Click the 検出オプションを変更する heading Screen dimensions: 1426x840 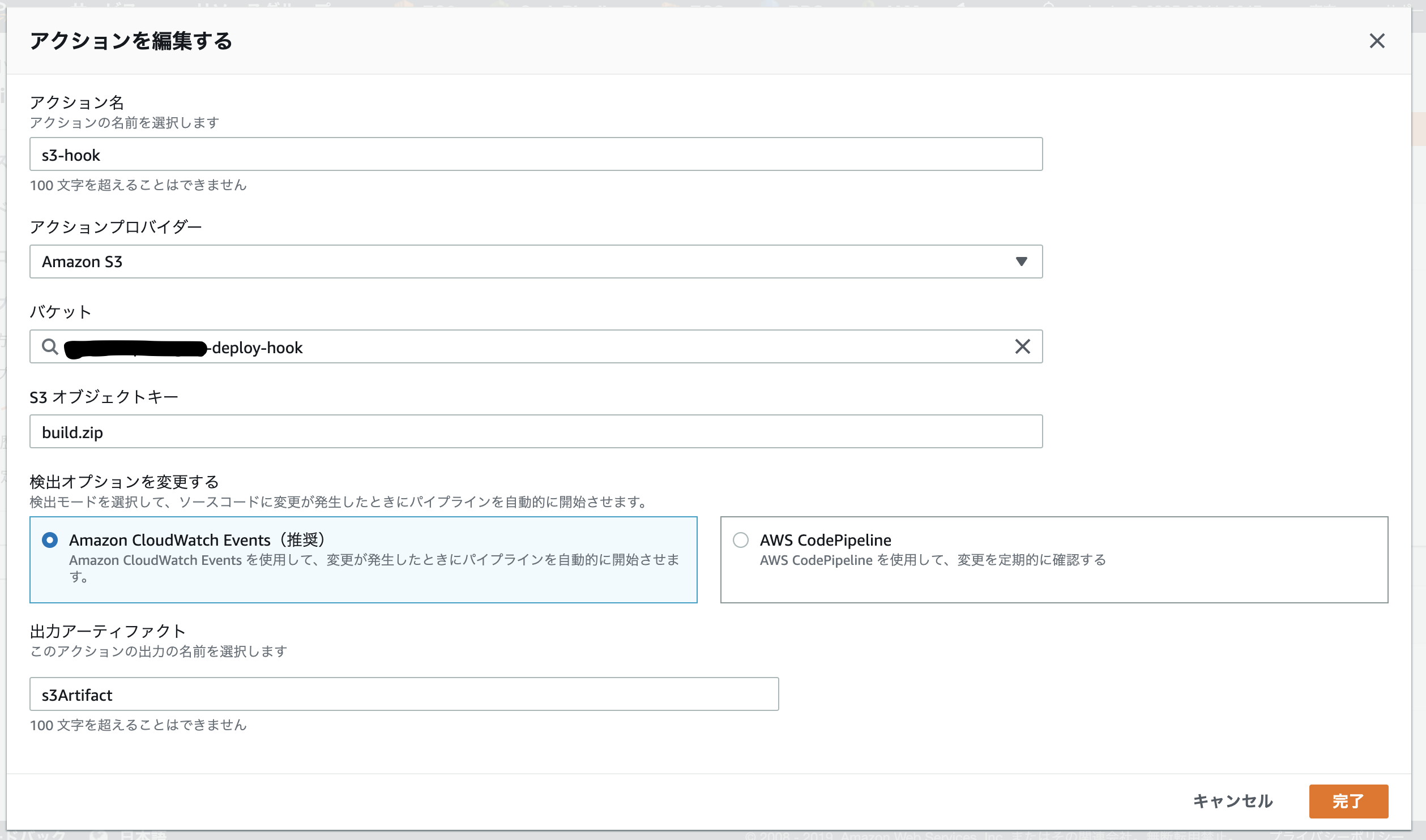[x=124, y=482]
